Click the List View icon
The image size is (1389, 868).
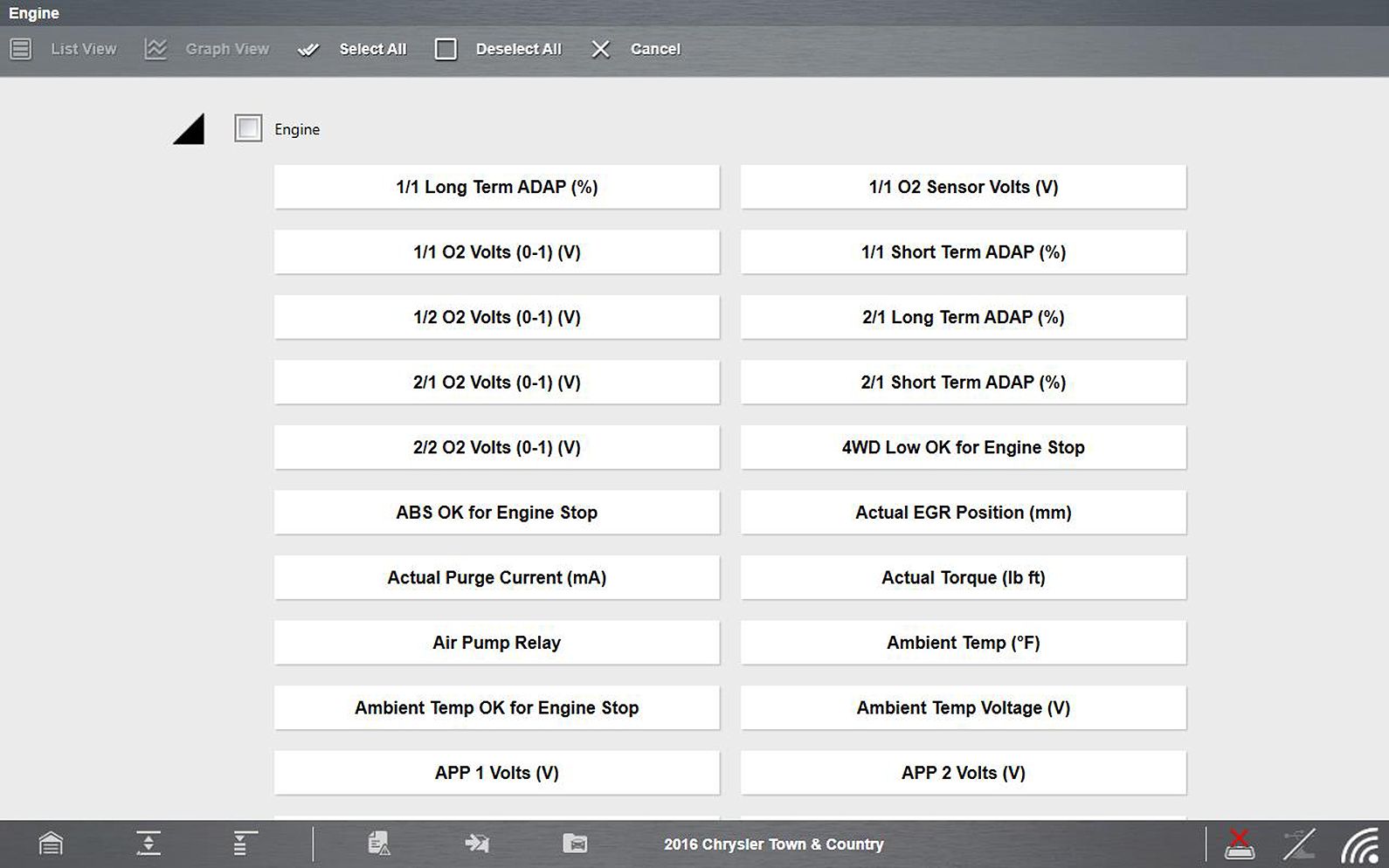click(x=21, y=49)
